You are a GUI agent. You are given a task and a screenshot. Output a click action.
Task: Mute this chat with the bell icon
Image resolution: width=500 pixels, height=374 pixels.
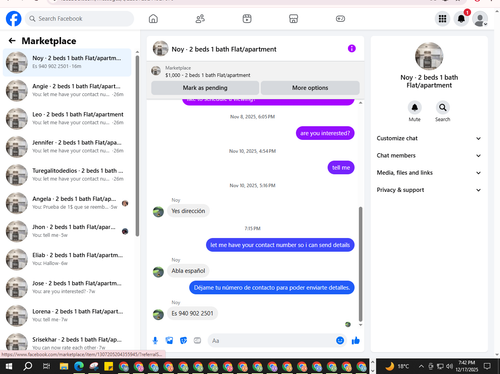(x=415, y=108)
